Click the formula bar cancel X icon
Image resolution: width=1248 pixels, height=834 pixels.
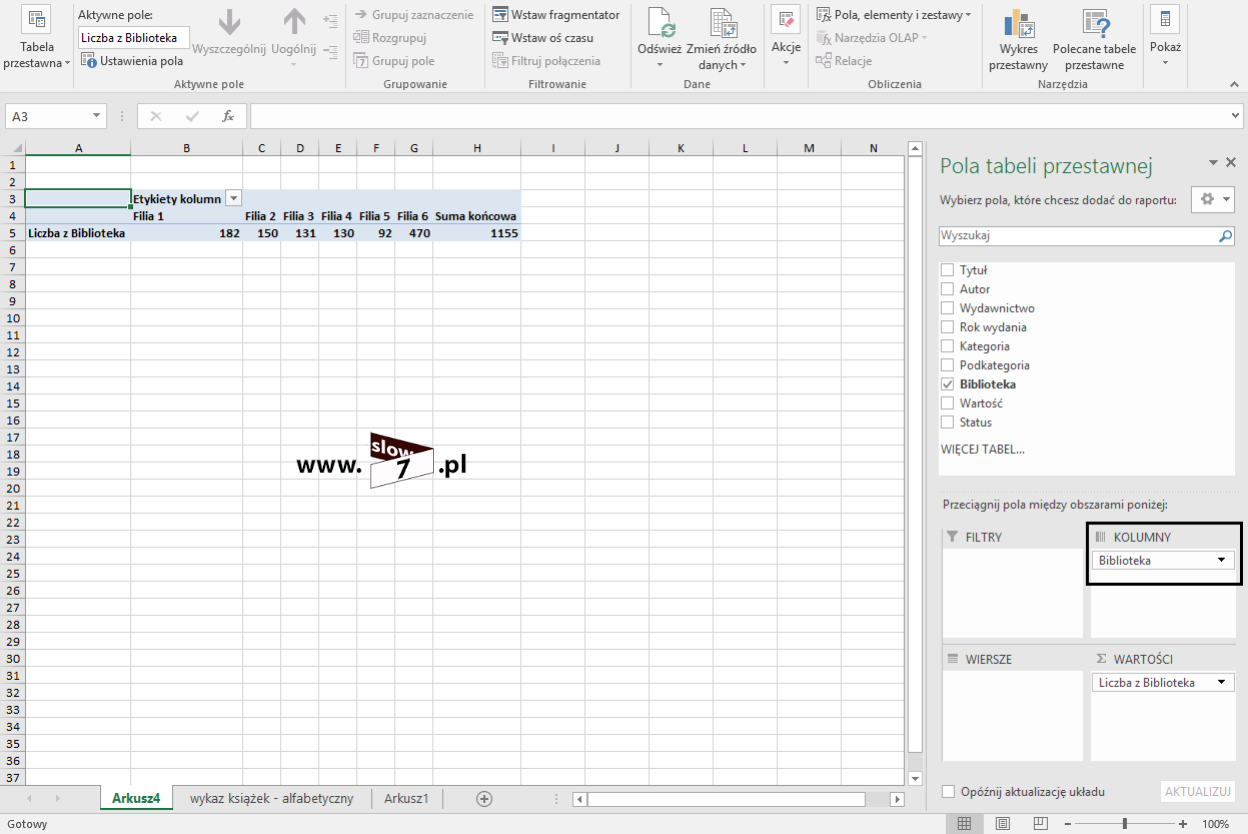coord(155,116)
